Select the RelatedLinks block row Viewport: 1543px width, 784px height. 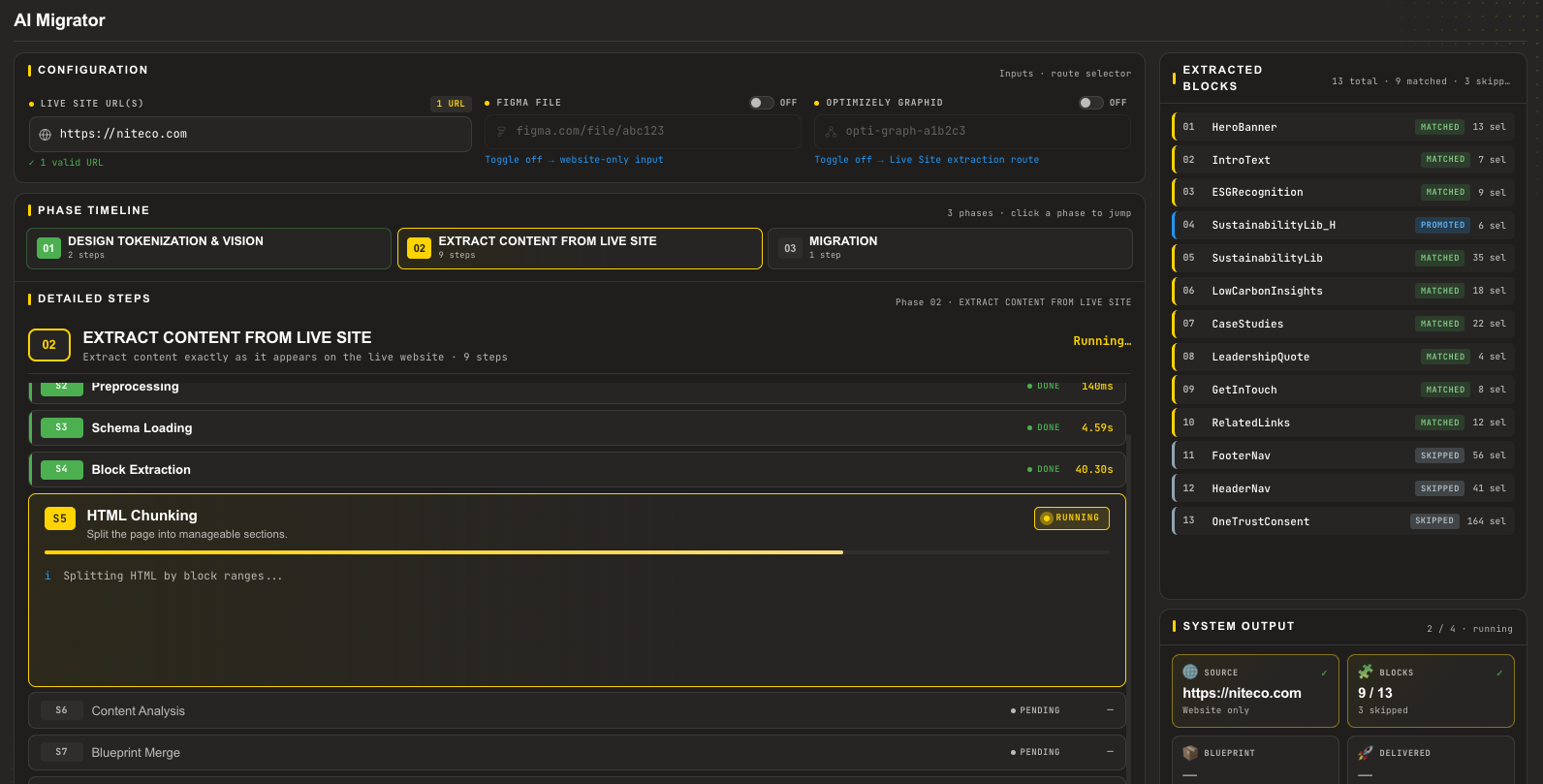pos(1342,423)
